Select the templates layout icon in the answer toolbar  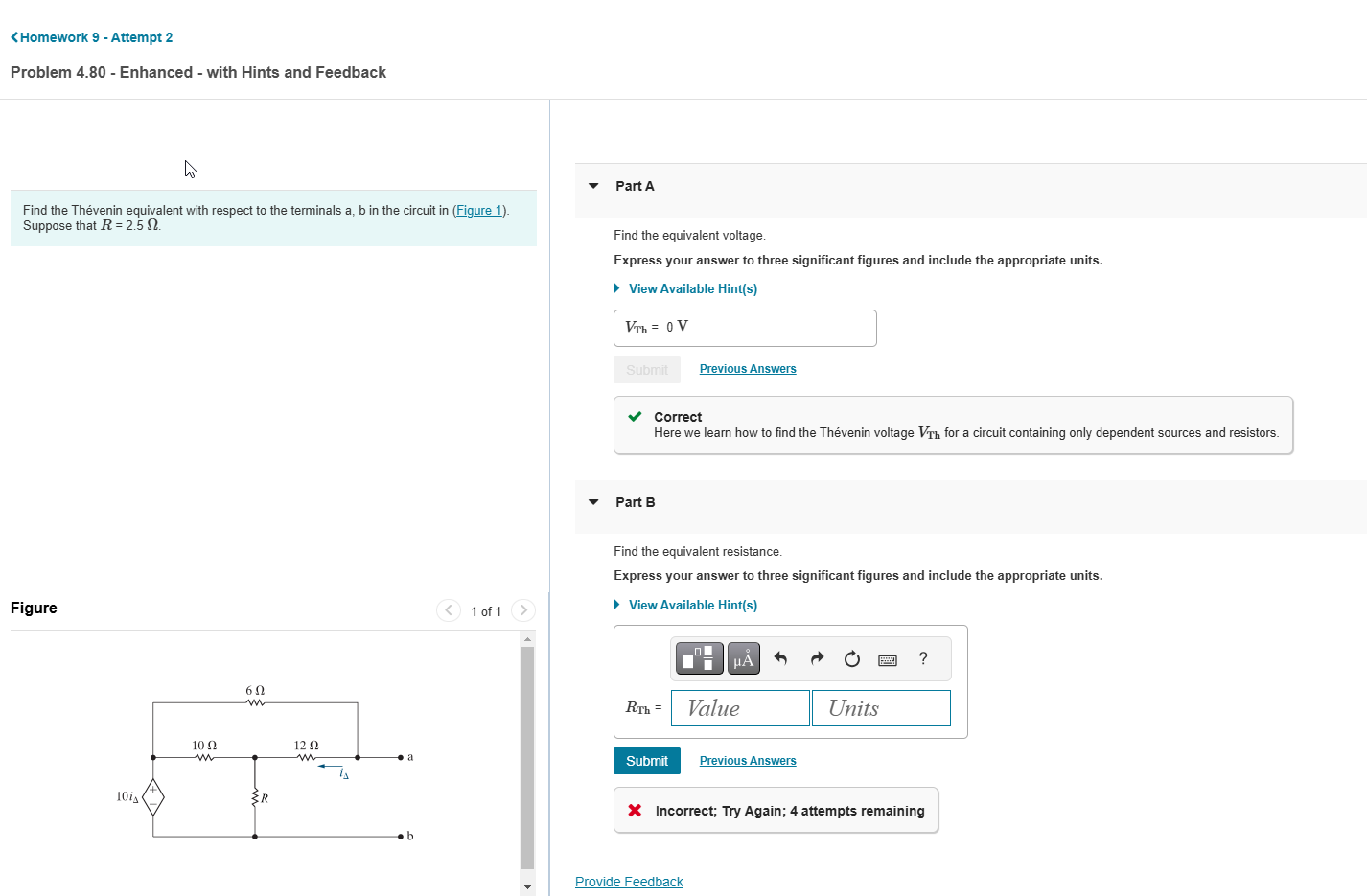699,658
